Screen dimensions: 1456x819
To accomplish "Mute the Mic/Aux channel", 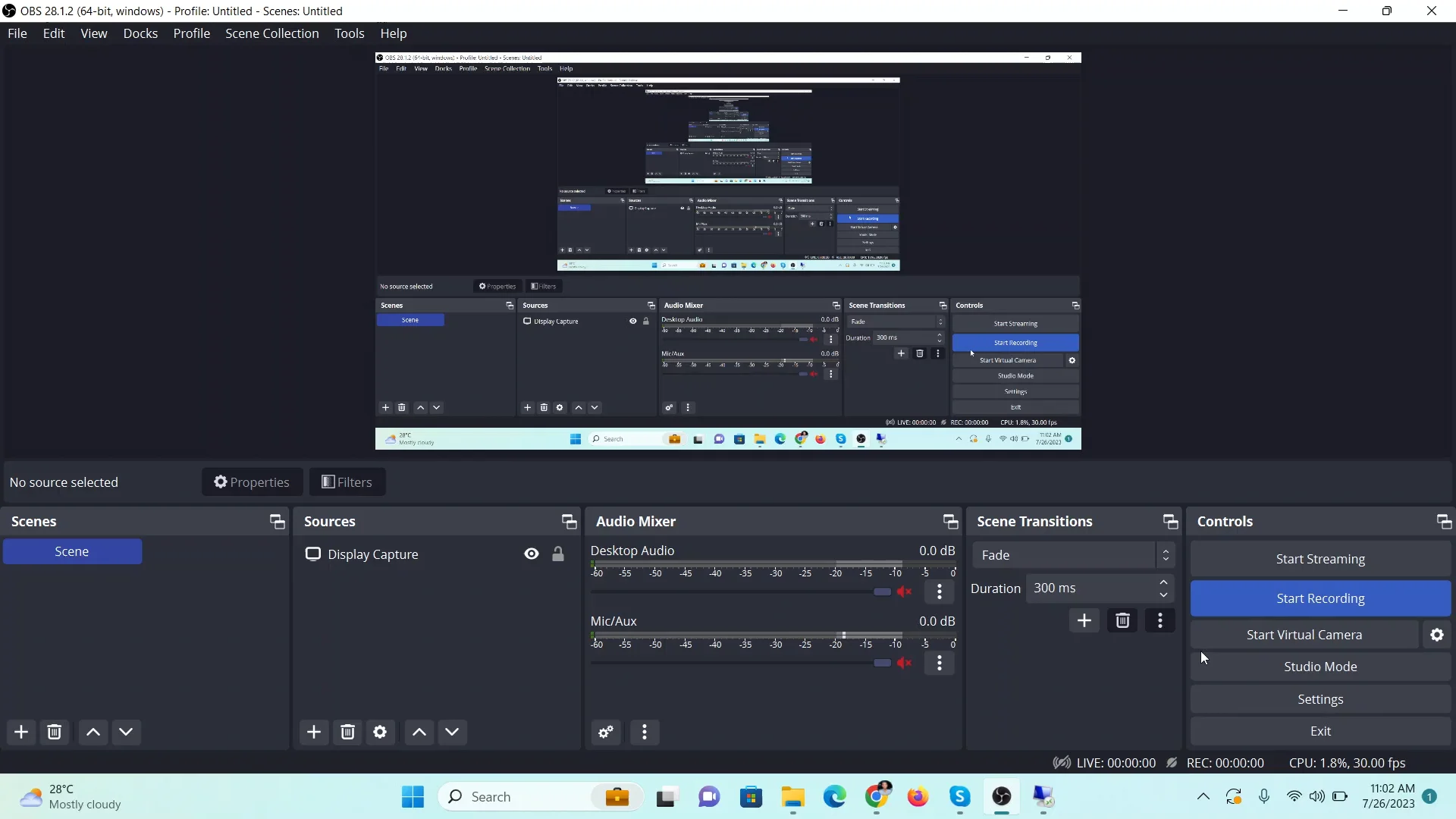I will pyautogui.click(x=905, y=664).
